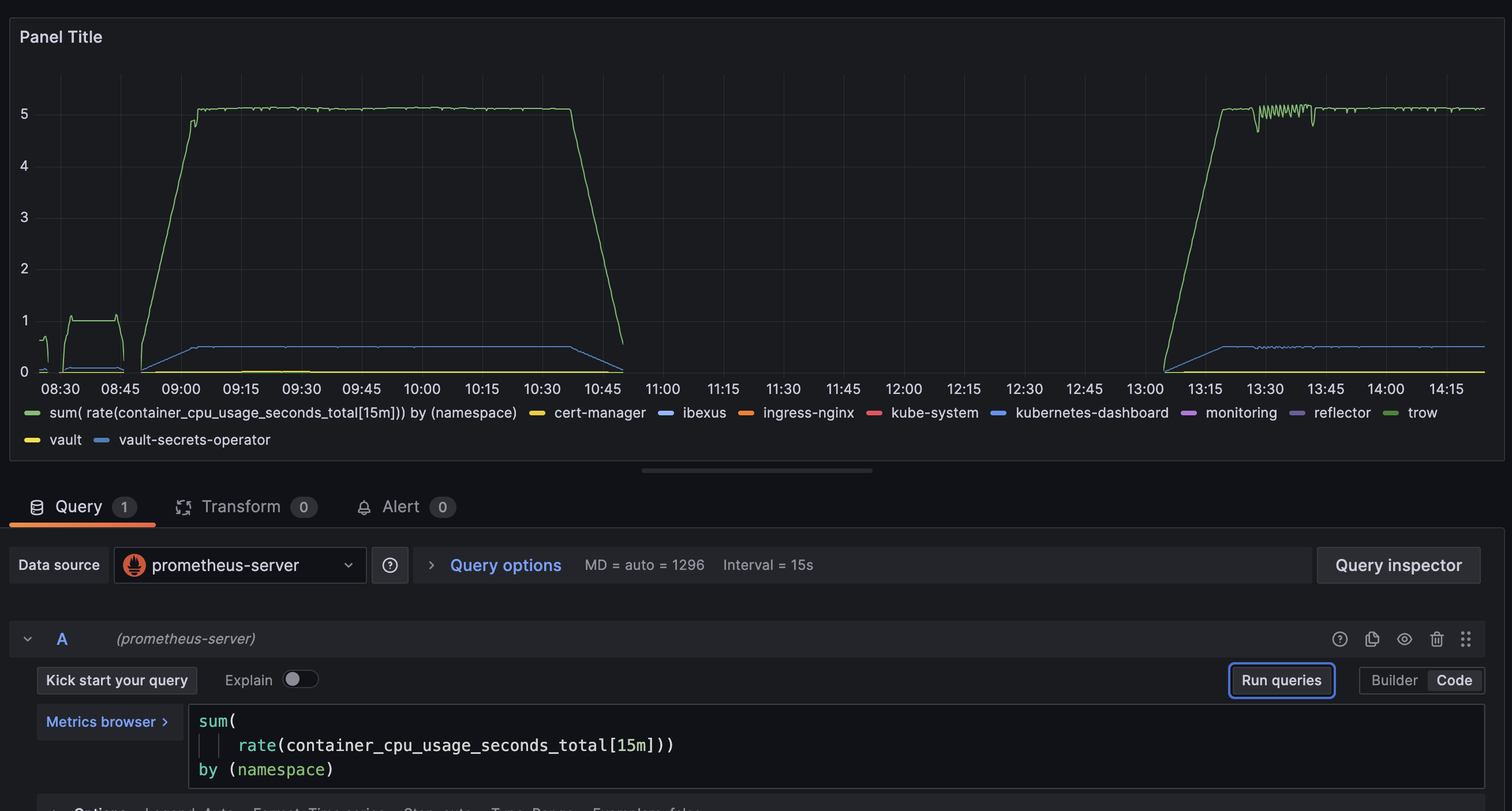Toggle the vault-secrets-operator legend entry

pyautogui.click(x=194, y=440)
